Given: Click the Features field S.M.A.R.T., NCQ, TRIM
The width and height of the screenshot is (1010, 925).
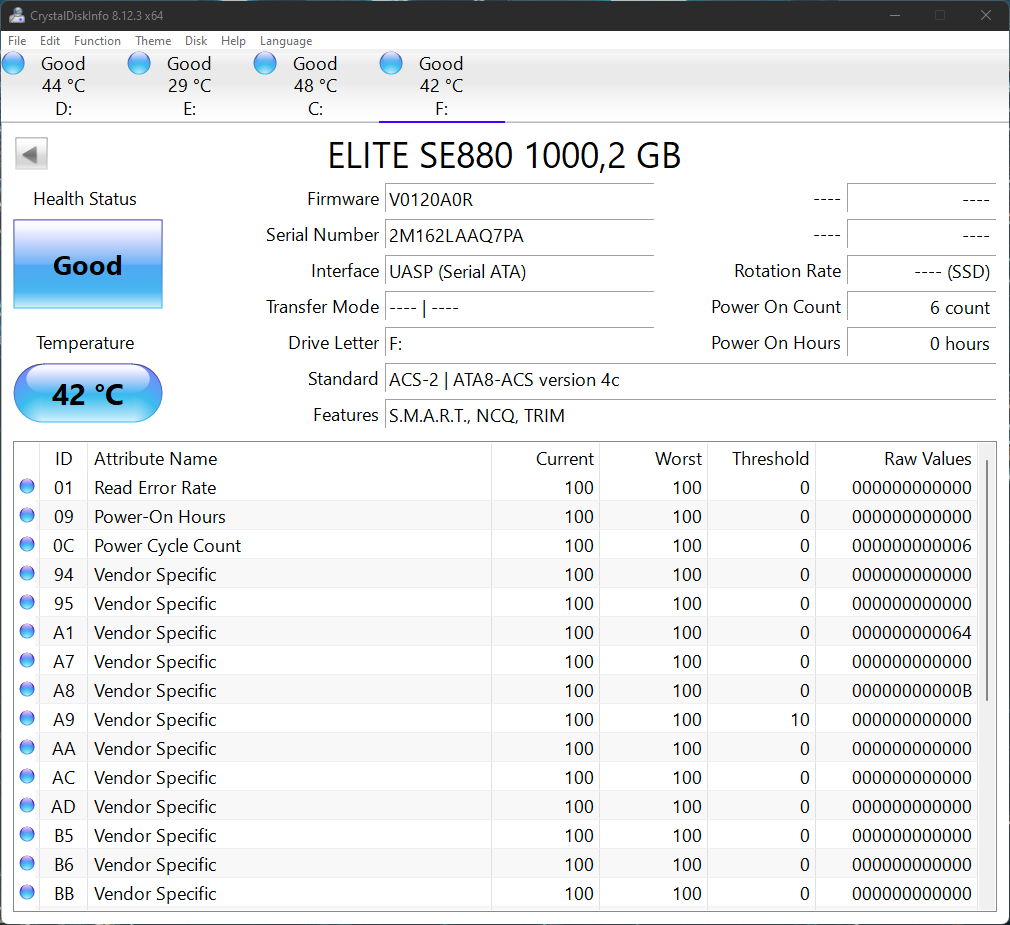Looking at the screenshot, I should [690, 416].
